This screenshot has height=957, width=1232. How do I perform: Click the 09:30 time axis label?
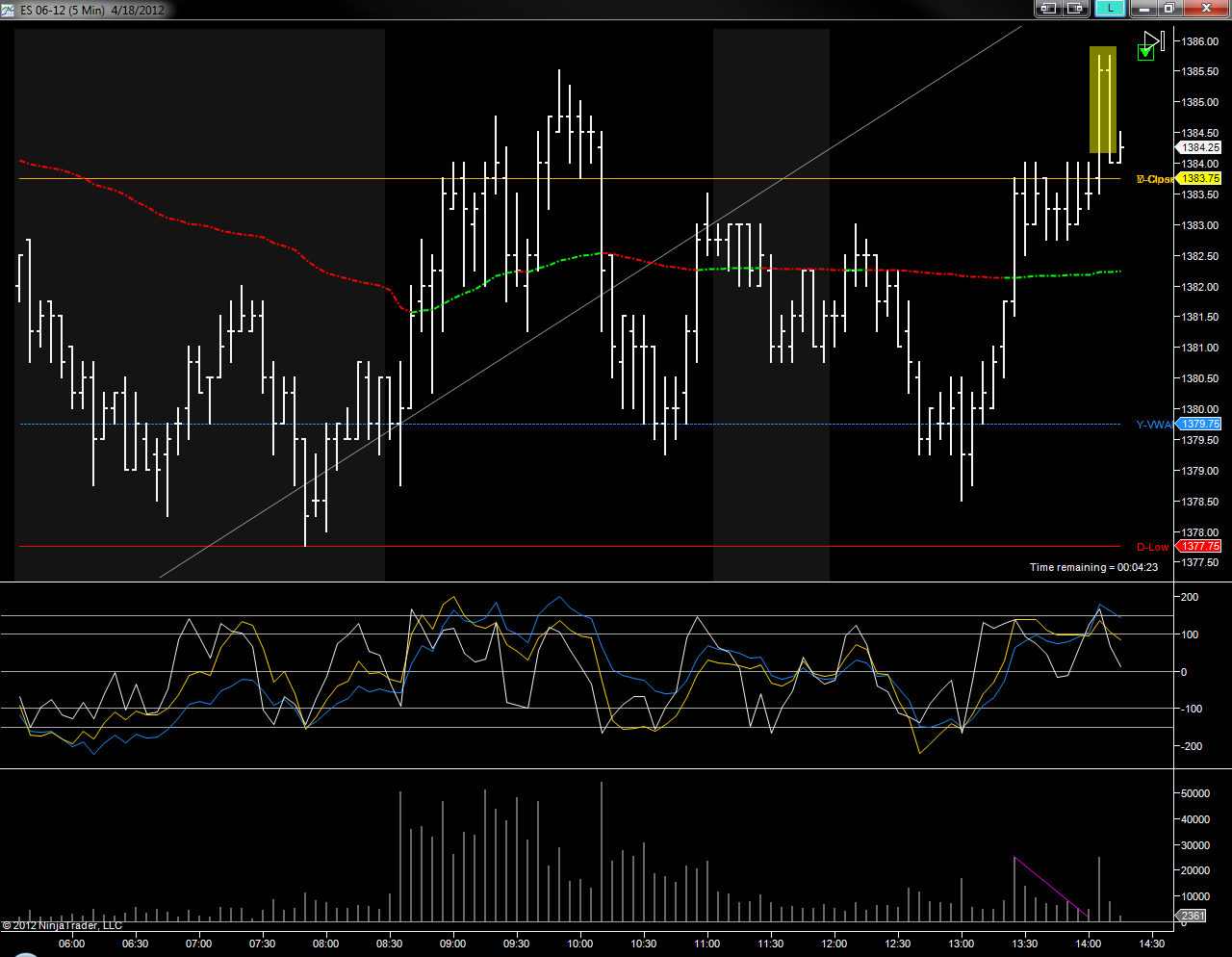(x=516, y=944)
